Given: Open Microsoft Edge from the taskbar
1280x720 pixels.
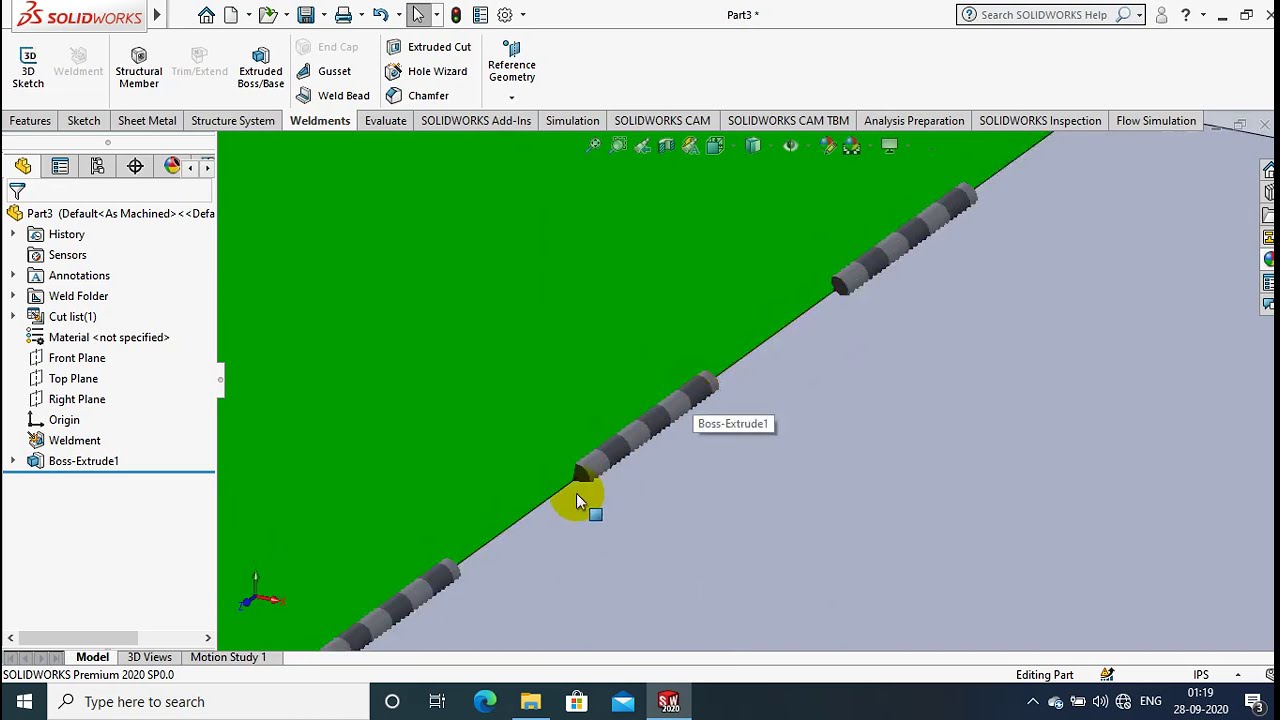Looking at the screenshot, I should point(484,702).
